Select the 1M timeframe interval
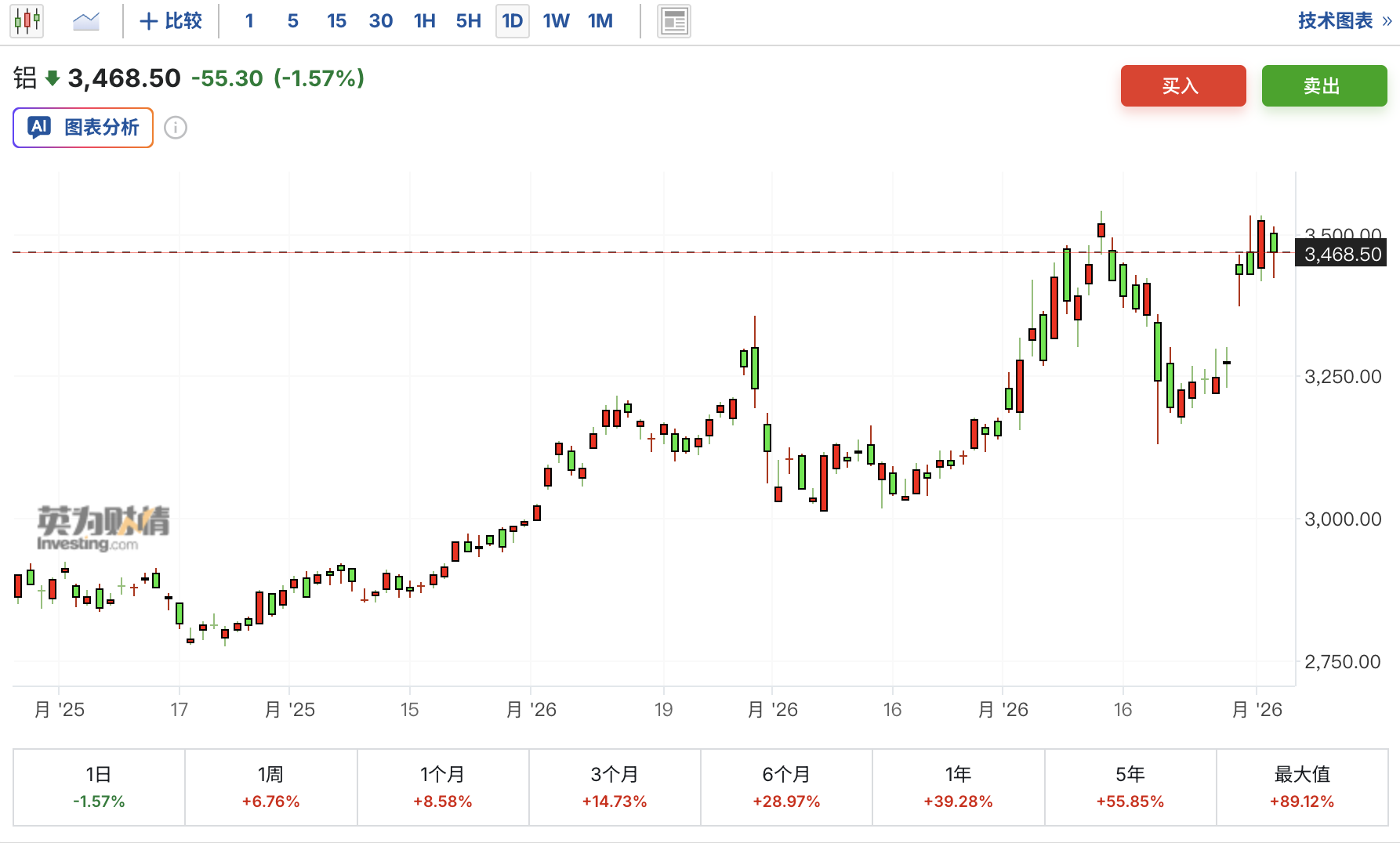Image resolution: width=1400 pixels, height=843 pixels. coord(600,21)
